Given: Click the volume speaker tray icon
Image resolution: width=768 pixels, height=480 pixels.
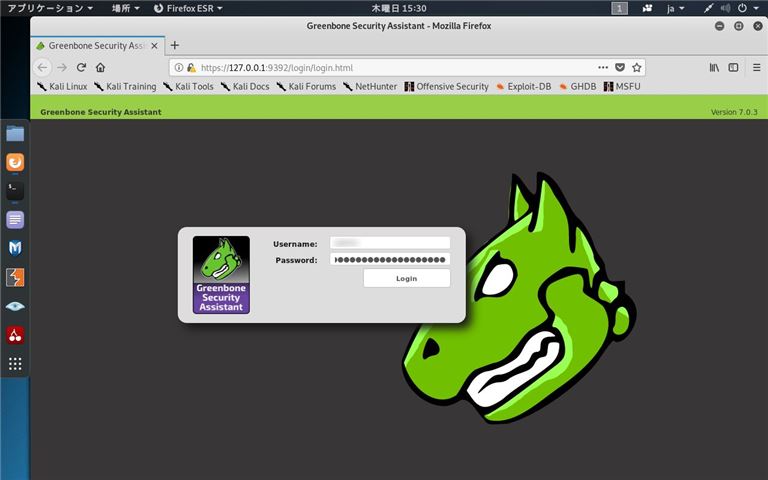Looking at the screenshot, I should [725, 8].
